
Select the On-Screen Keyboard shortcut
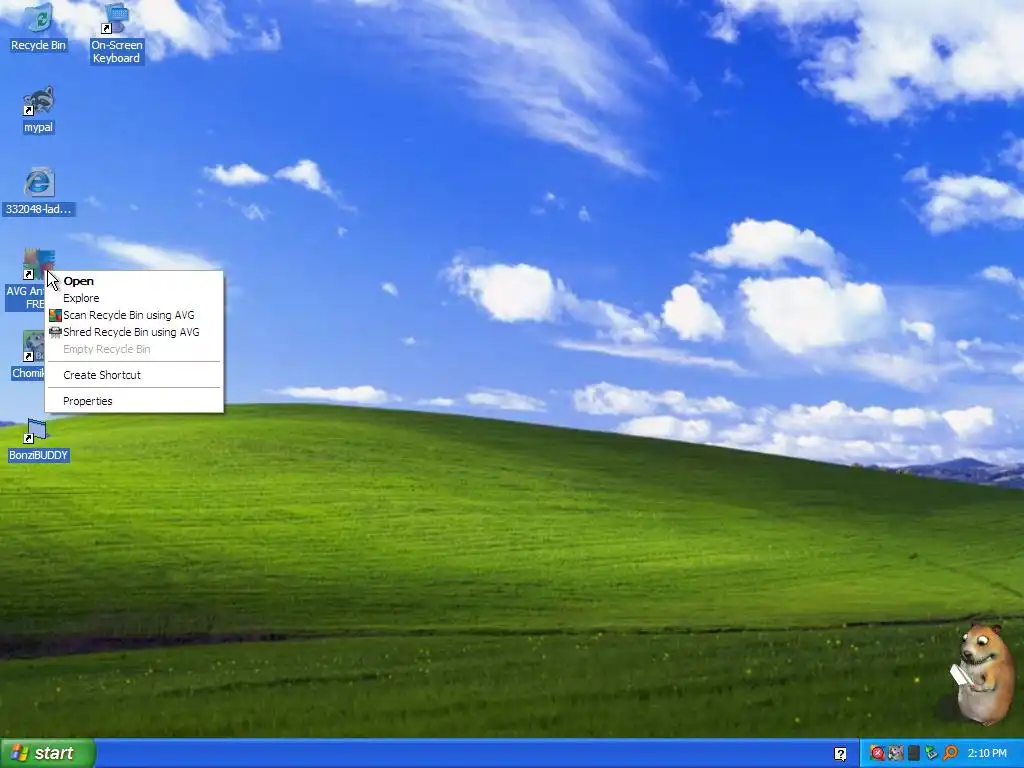[x=116, y=33]
